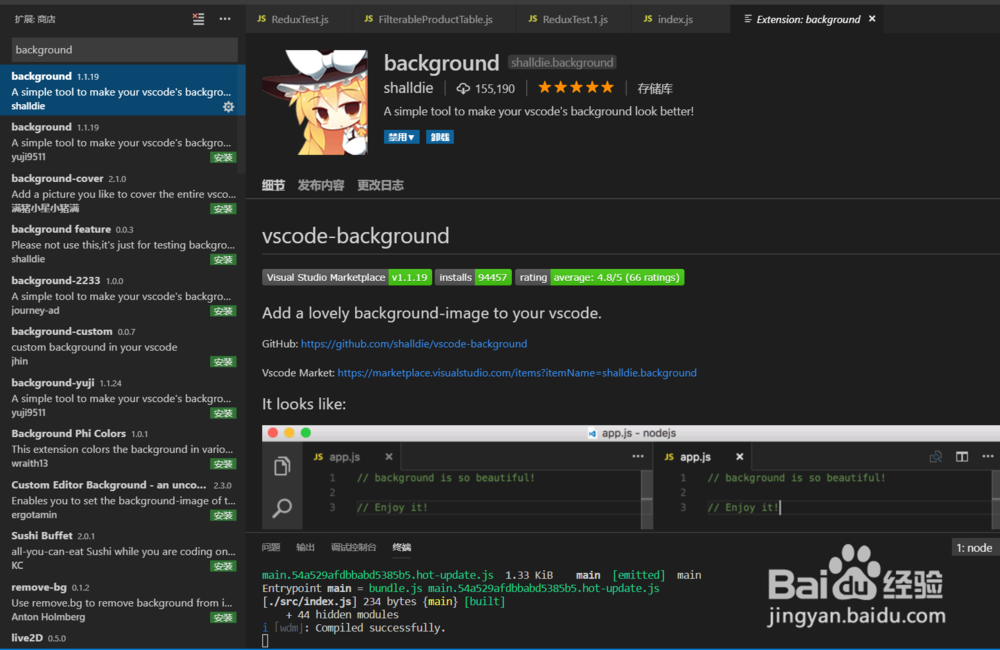Click split editor icon in demo
1000x650 pixels.
tap(962, 456)
